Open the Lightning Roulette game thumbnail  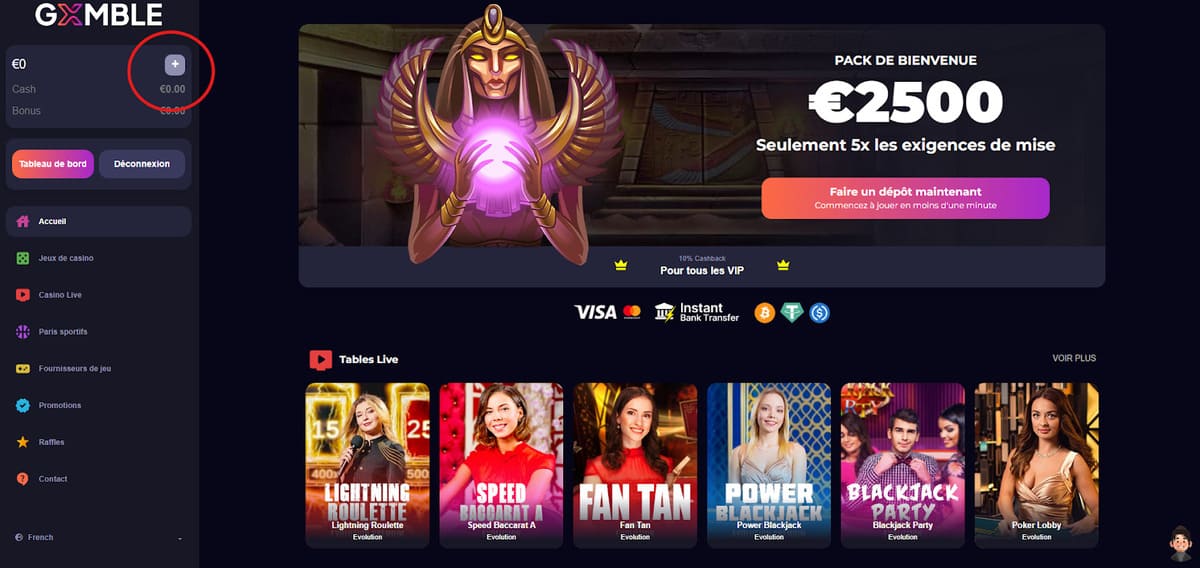tap(367, 465)
